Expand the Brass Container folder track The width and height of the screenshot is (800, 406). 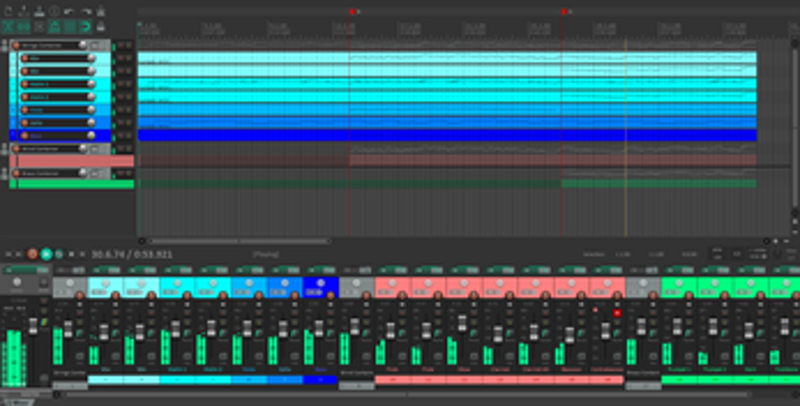tap(5, 173)
